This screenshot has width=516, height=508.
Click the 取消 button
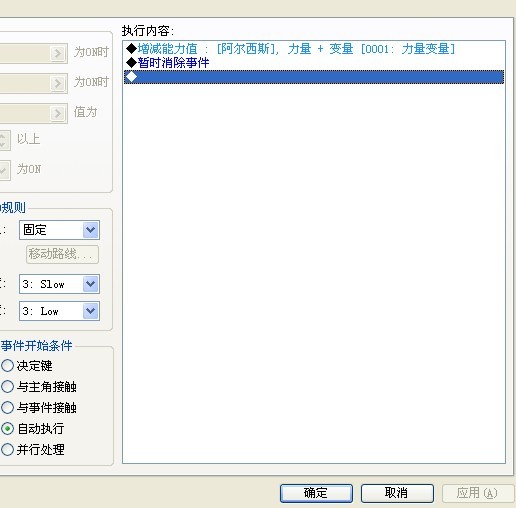(x=397, y=493)
